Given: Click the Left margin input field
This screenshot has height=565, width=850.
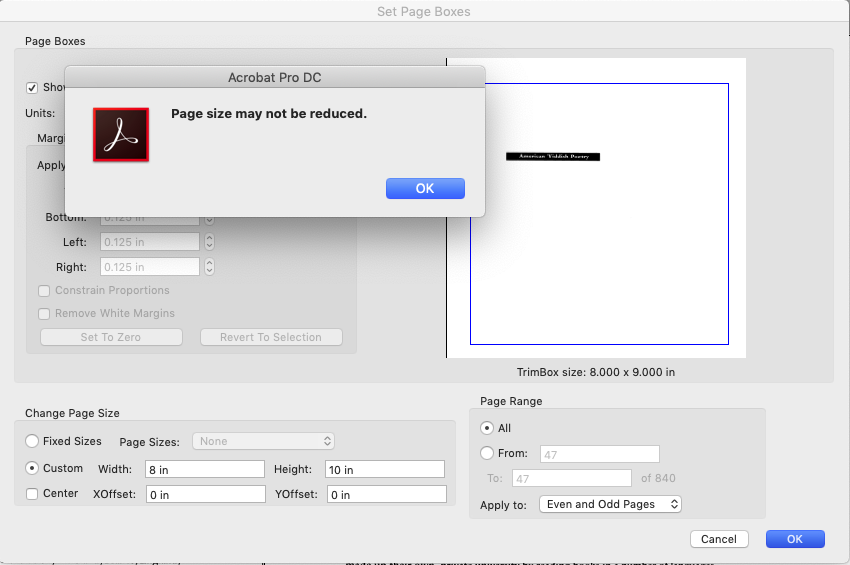Looking at the screenshot, I should coord(150,242).
